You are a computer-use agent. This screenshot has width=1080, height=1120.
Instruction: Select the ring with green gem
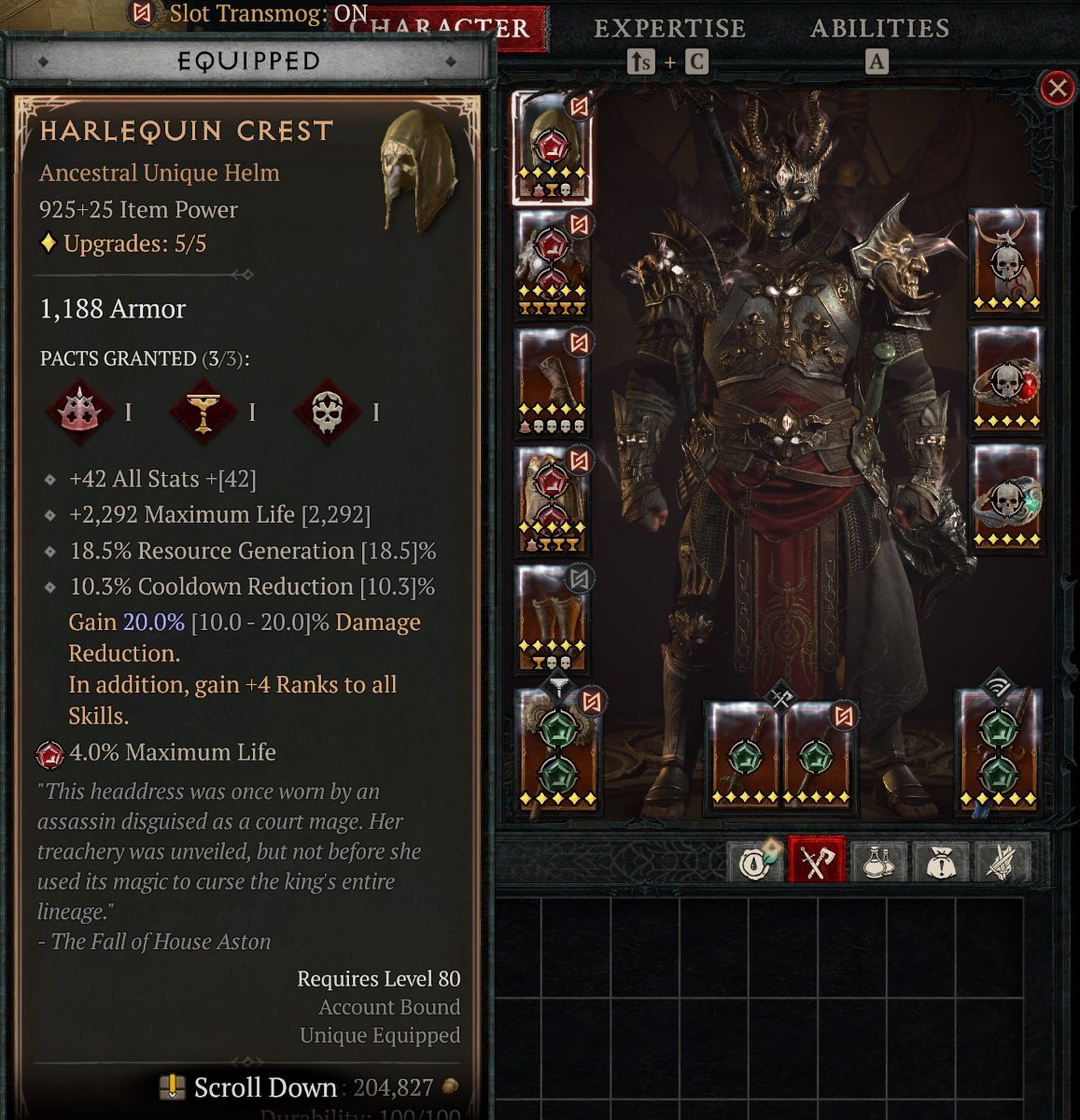tap(1006, 498)
